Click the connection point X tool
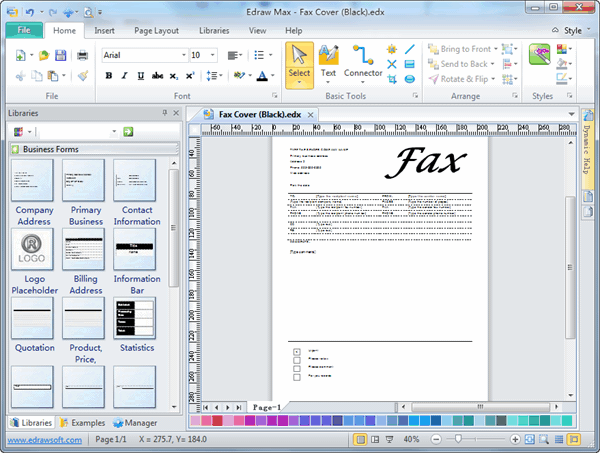This screenshot has height=453, width=600. (392, 64)
